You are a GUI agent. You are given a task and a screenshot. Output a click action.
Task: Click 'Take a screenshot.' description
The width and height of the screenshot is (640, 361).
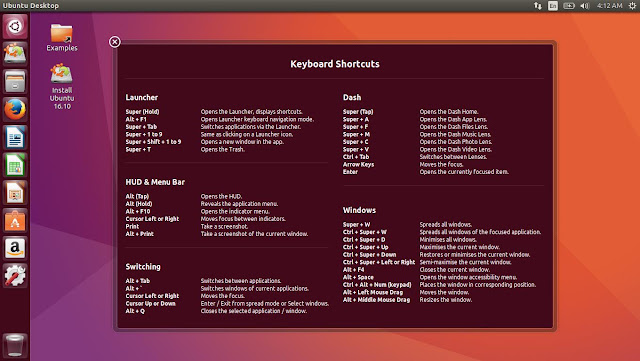tap(224, 227)
